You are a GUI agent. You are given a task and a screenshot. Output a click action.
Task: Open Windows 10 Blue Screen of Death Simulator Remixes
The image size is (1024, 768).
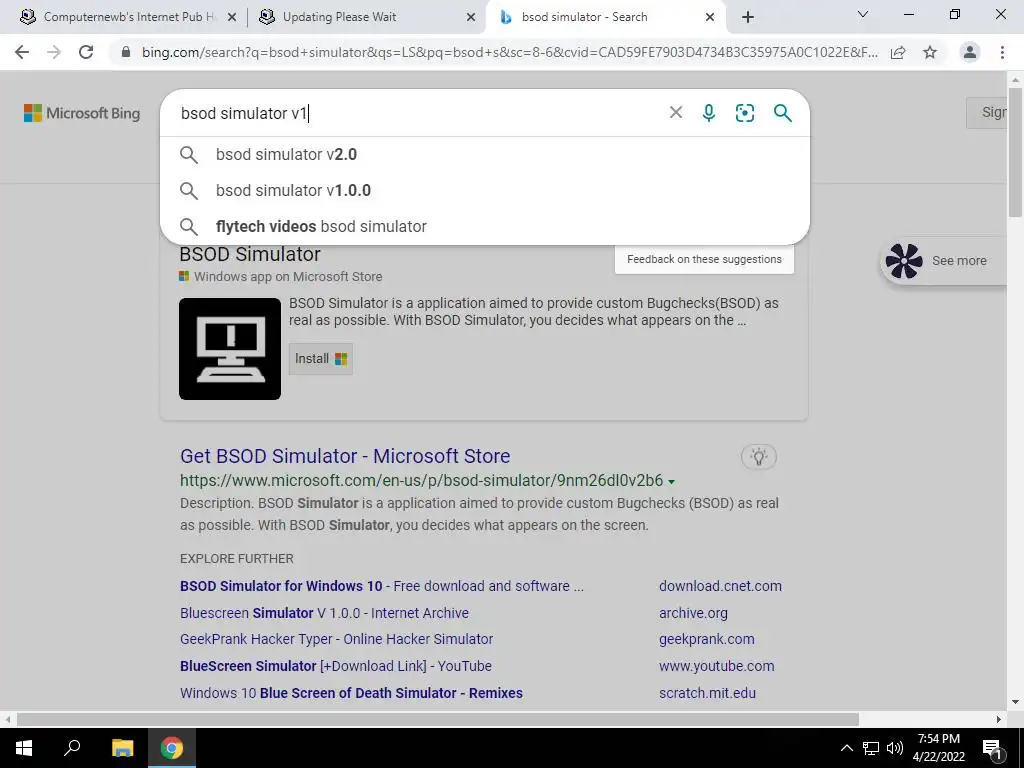(351, 693)
